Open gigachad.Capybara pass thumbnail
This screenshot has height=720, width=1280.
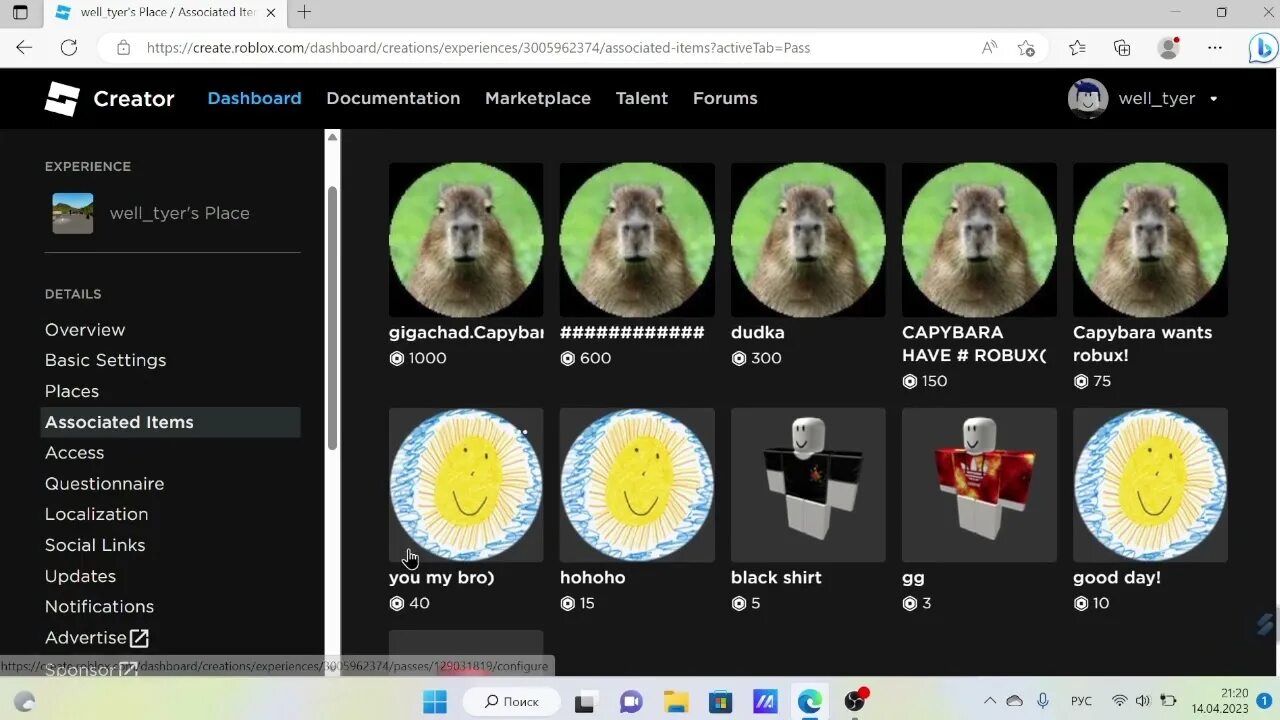click(x=466, y=240)
